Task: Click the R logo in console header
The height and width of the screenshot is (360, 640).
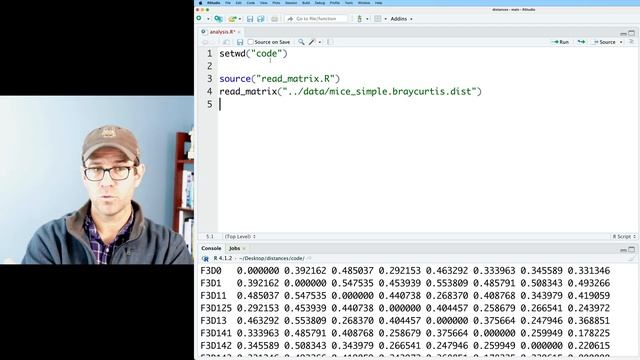Action: pyautogui.click(x=205, y=258)
